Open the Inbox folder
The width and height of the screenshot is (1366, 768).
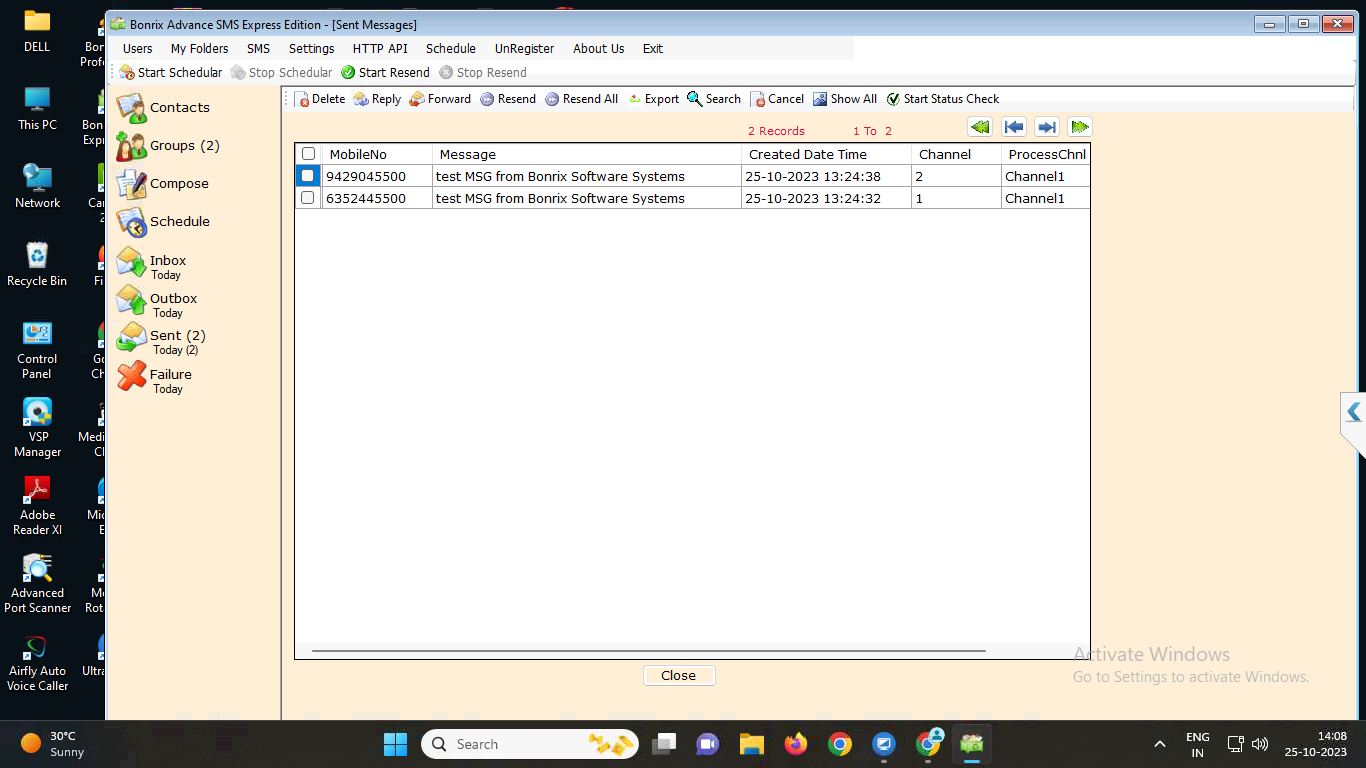[152, 265]
